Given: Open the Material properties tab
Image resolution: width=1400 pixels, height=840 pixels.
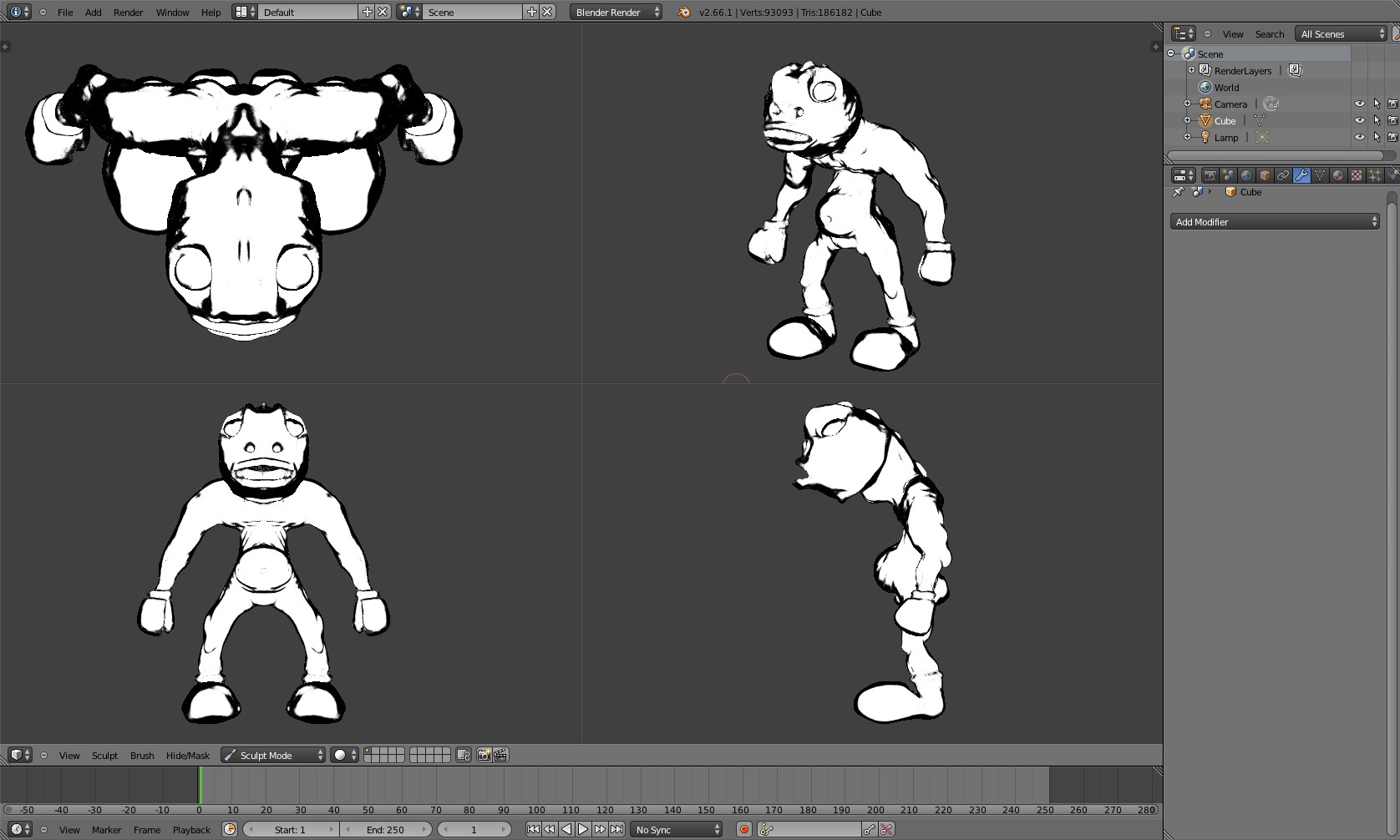Looking at the screenshot, I should [1338, 175].
